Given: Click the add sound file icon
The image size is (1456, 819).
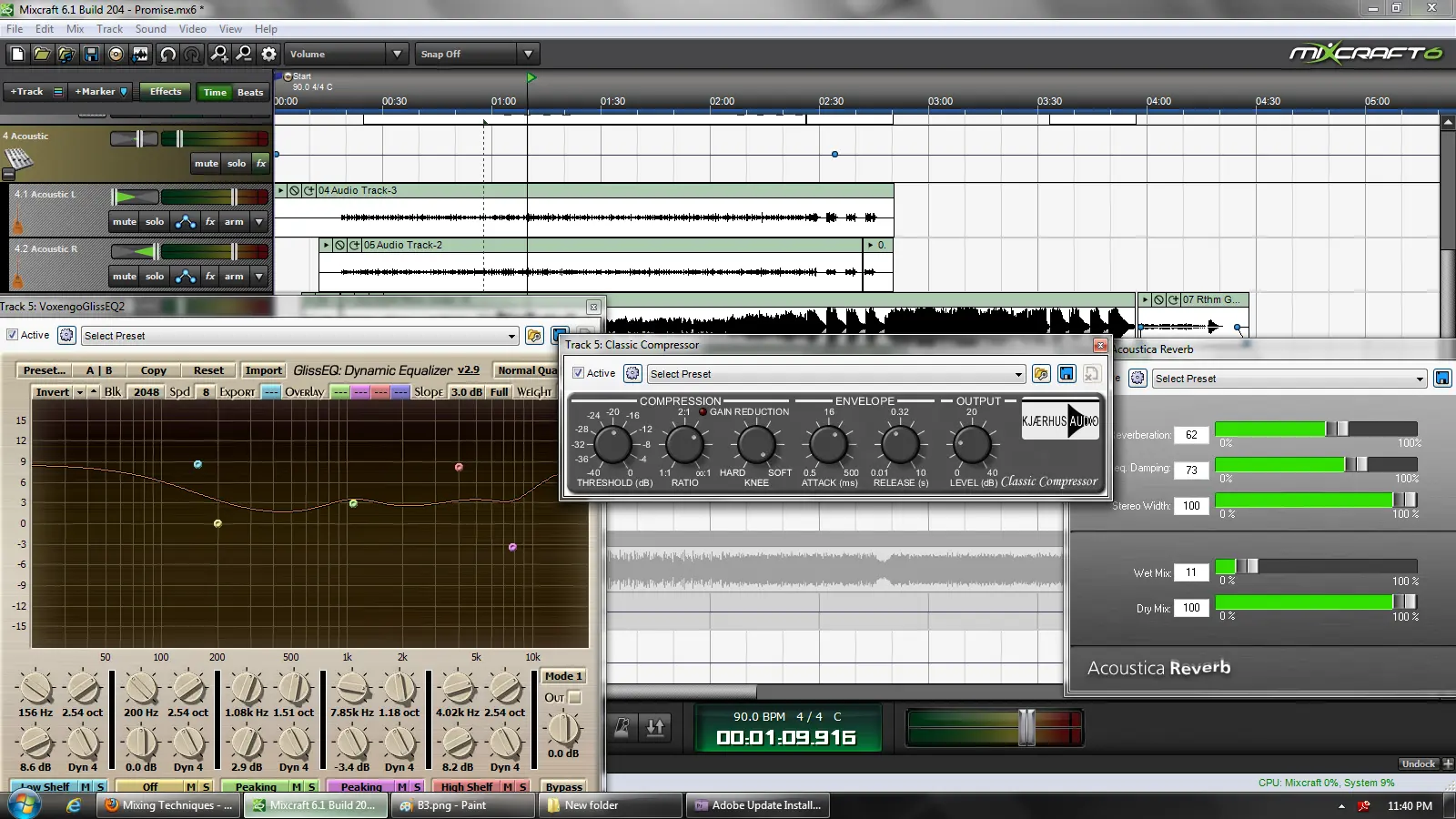Looking at the screenshot, I should pyautogui.click(x=66, y=55).
